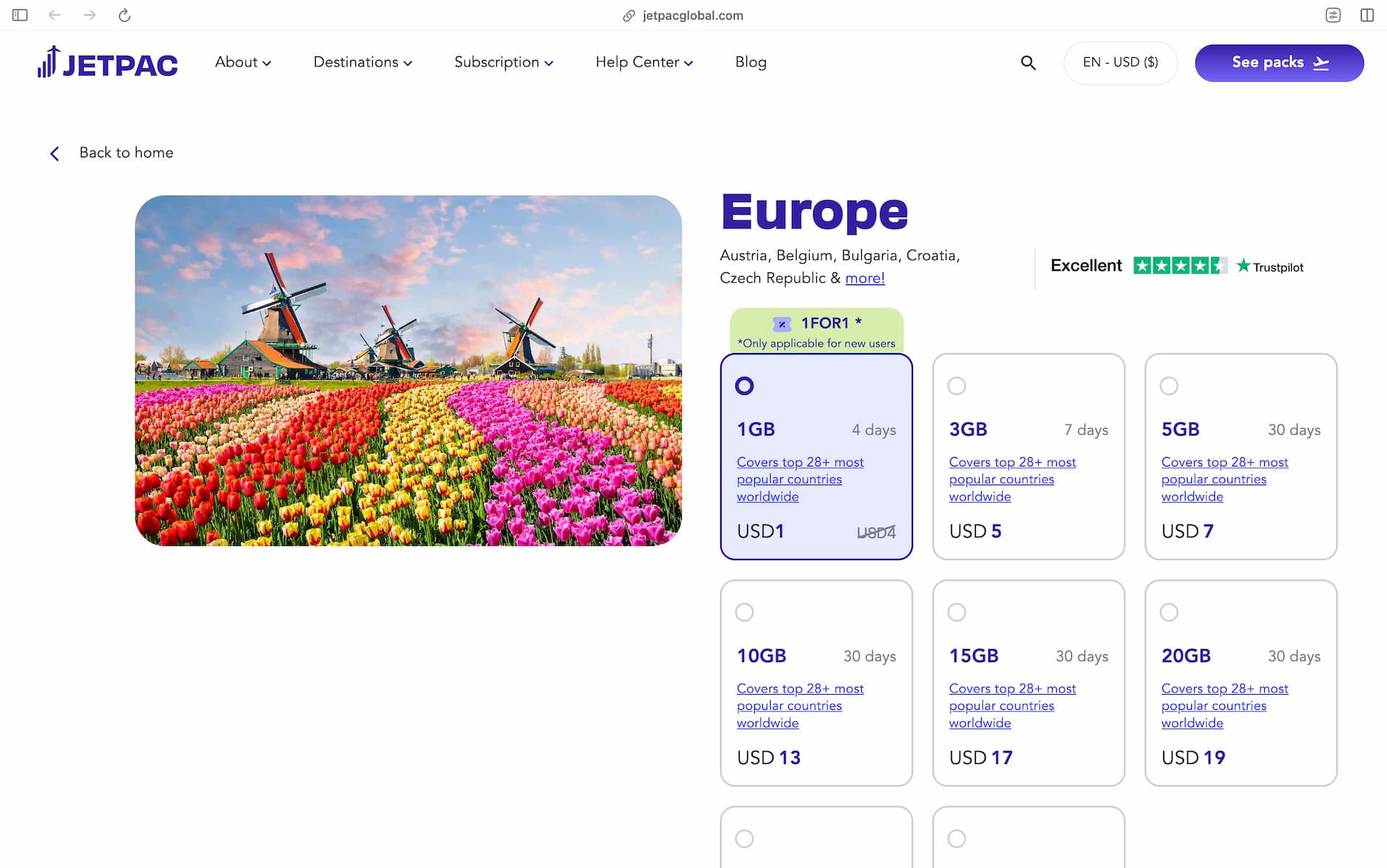The image size is (1387, 868).
Task: Click the USD 19 price text
Action: click(1193, 758)
